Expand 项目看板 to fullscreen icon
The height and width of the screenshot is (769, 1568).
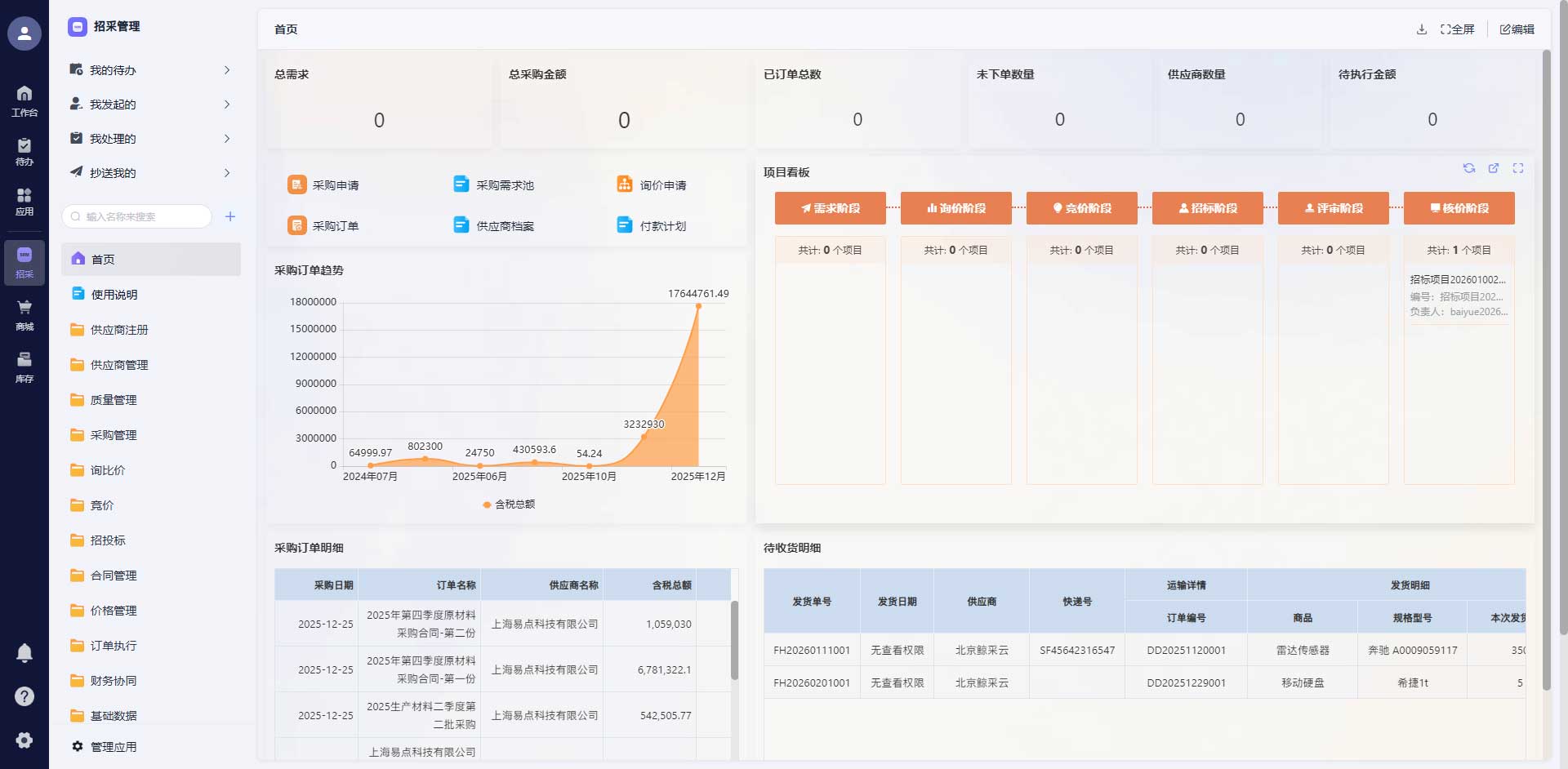click(x=1518, y=168)
